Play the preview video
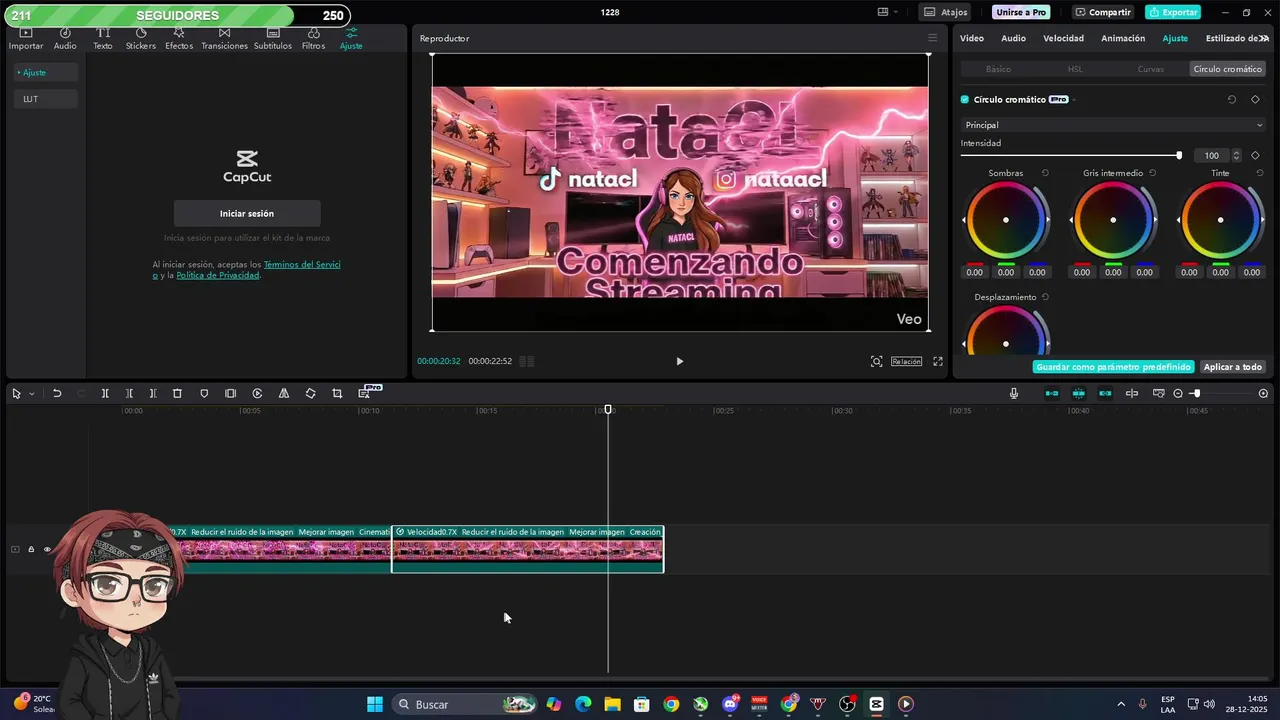 [x=679, y=361]
